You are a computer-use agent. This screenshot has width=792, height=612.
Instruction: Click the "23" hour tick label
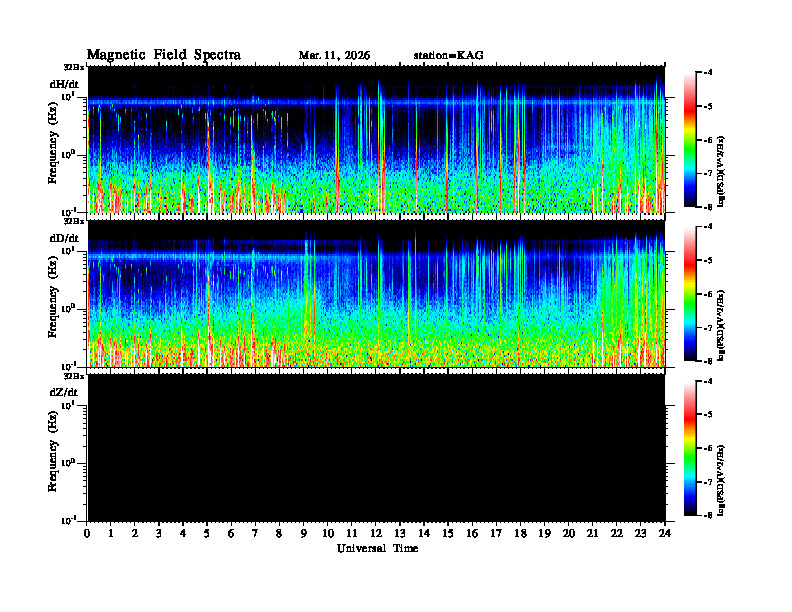640,534
